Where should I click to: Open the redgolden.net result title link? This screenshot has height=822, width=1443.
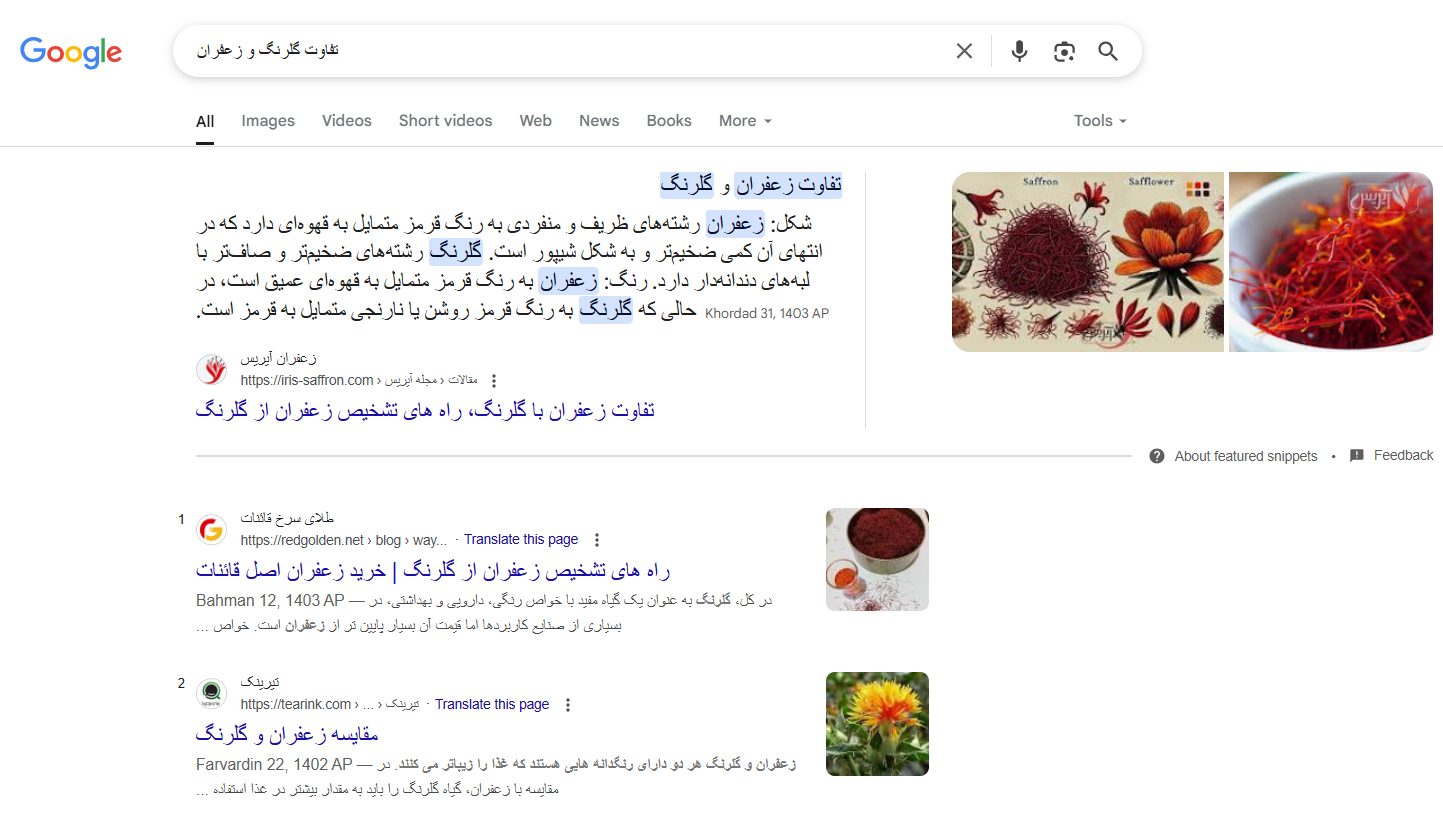[x=433, y=570]
